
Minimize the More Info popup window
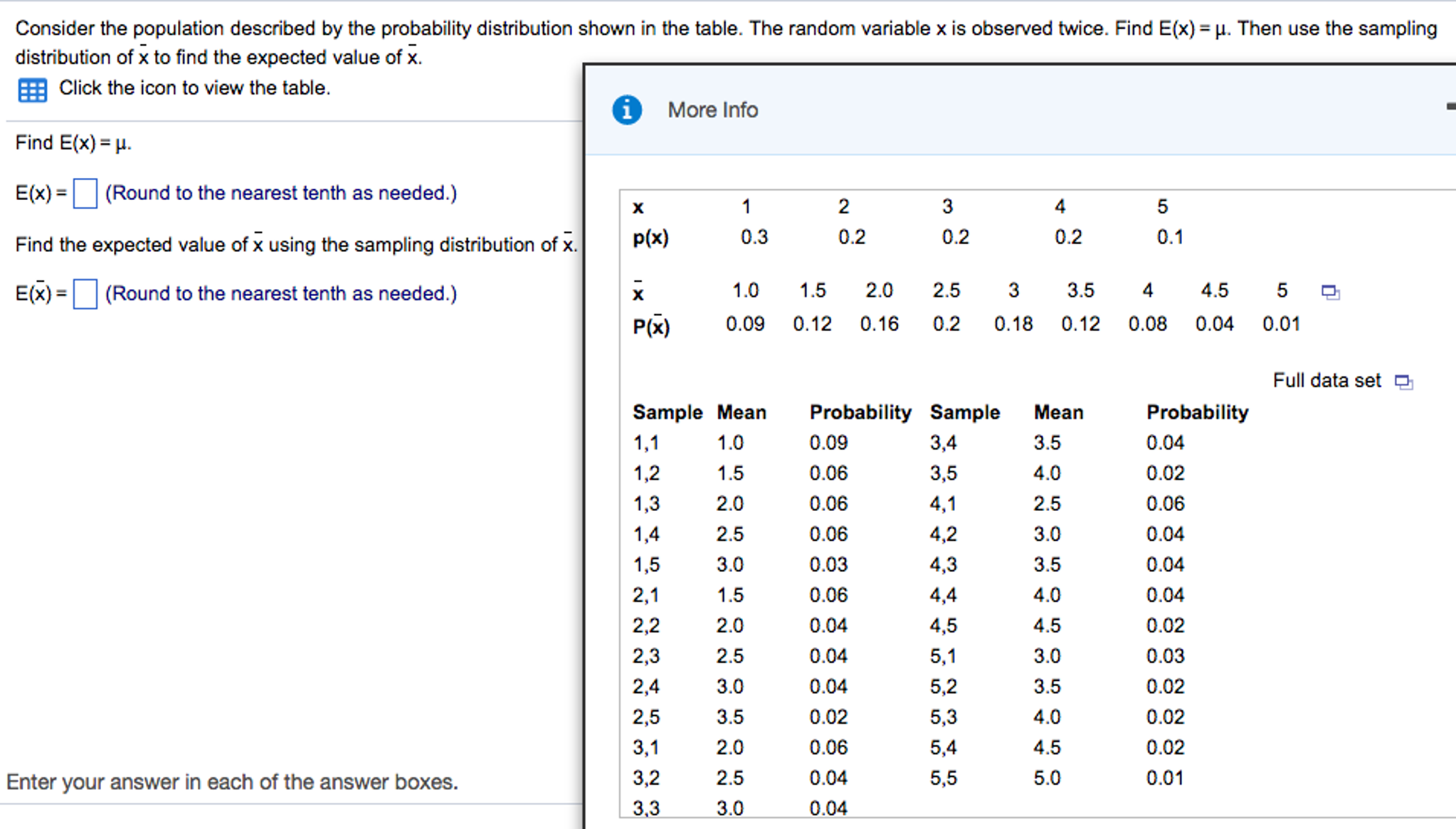(x=1450, y=105)
